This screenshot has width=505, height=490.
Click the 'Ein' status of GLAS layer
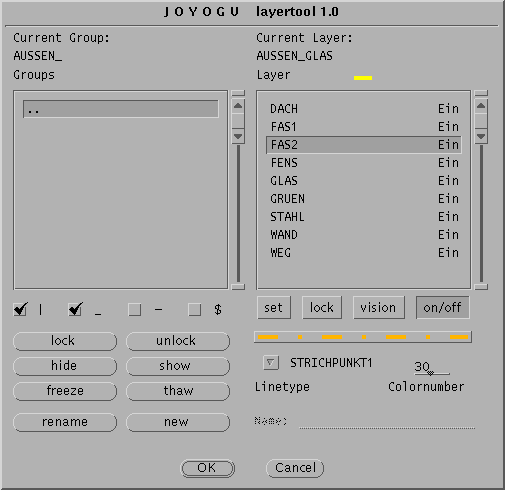[448, 181]
